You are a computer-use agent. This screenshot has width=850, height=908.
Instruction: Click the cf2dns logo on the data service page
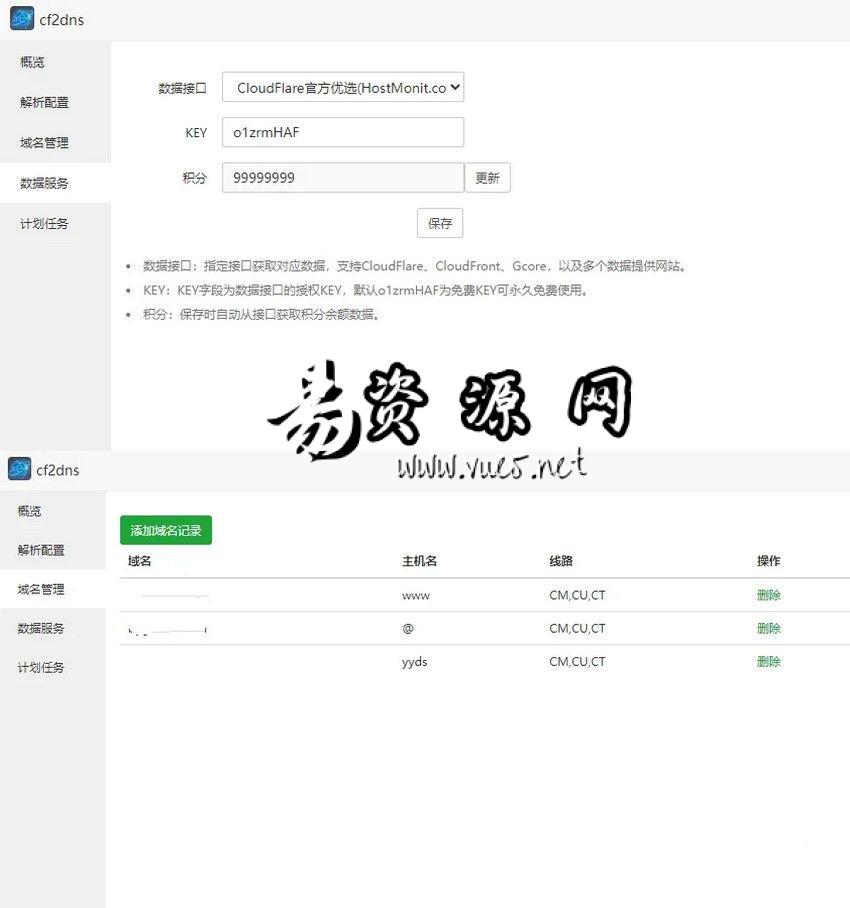click(x=22, y=19)
